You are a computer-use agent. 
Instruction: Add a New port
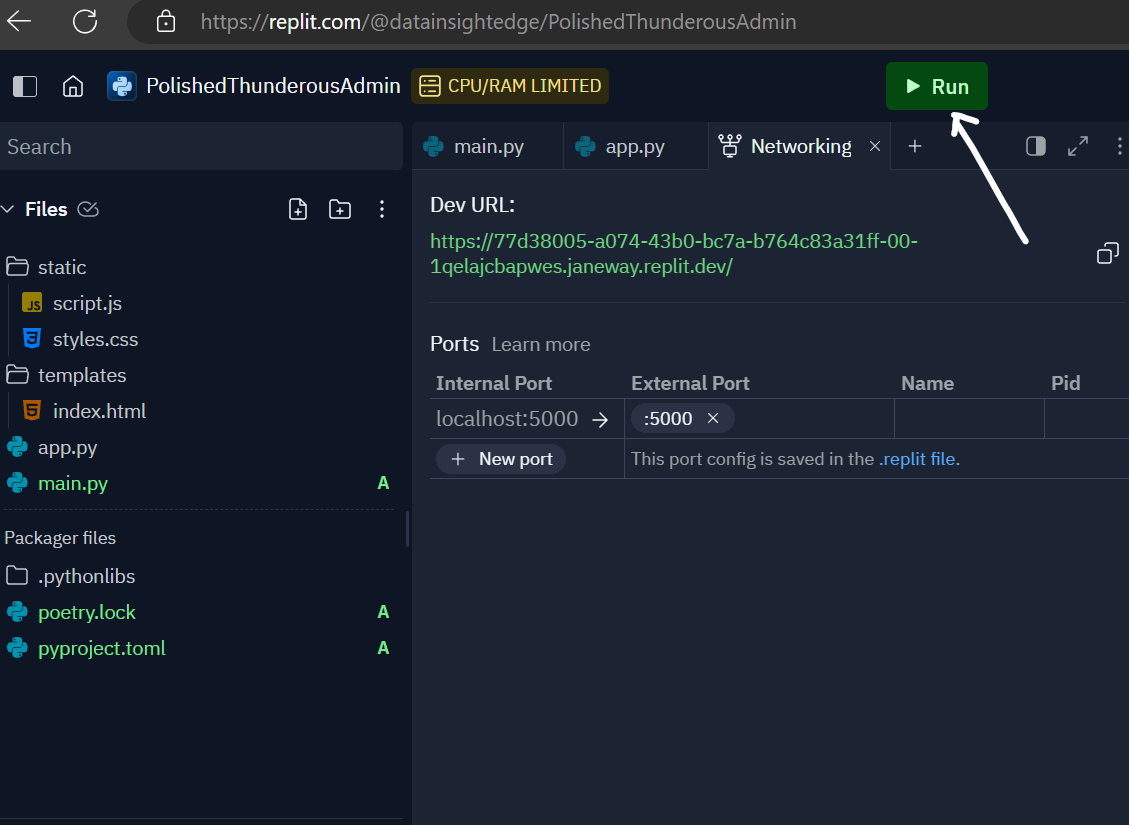coord(501,459)
